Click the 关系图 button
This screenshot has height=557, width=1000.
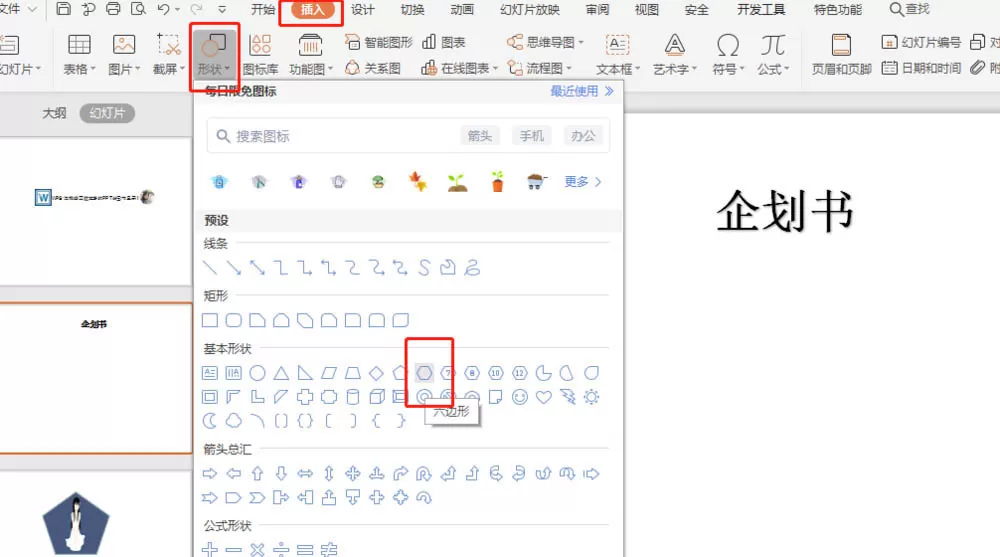tap(373, 68)
